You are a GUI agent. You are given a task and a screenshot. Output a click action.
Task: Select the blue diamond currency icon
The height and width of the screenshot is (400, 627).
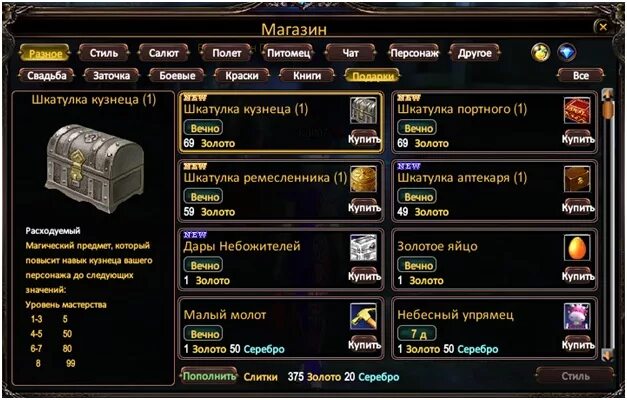[567, 52]
